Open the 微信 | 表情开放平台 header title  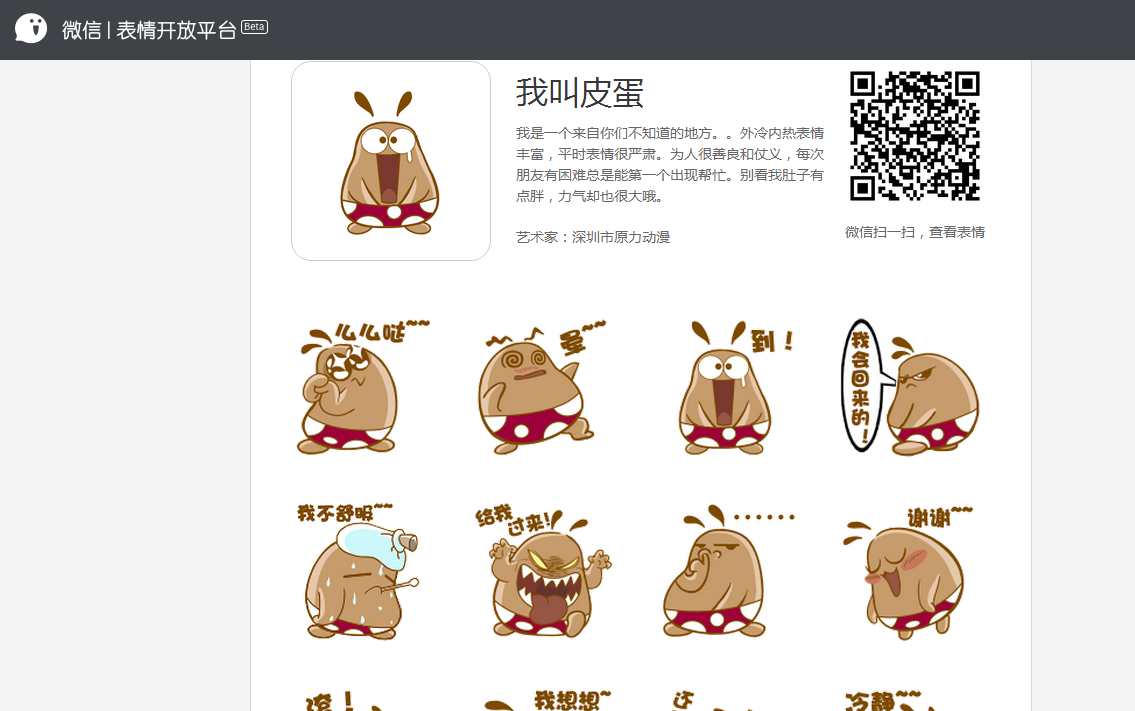click(x=149, y=30)
